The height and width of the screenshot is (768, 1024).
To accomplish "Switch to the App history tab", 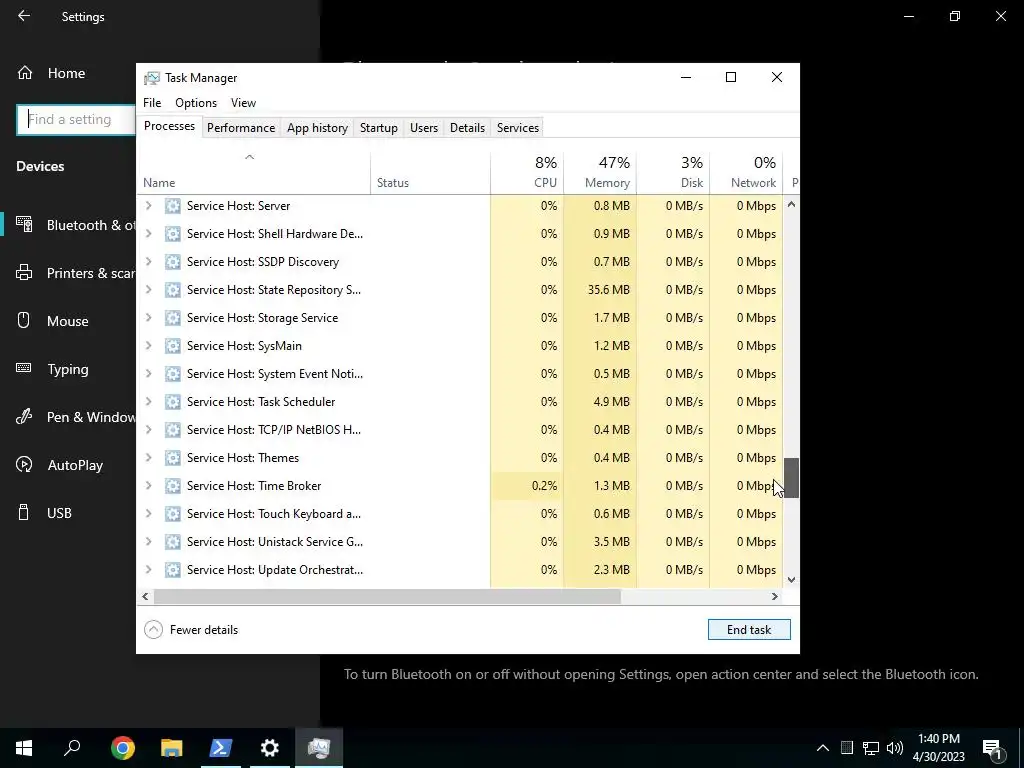I will [x=317, y=128].
